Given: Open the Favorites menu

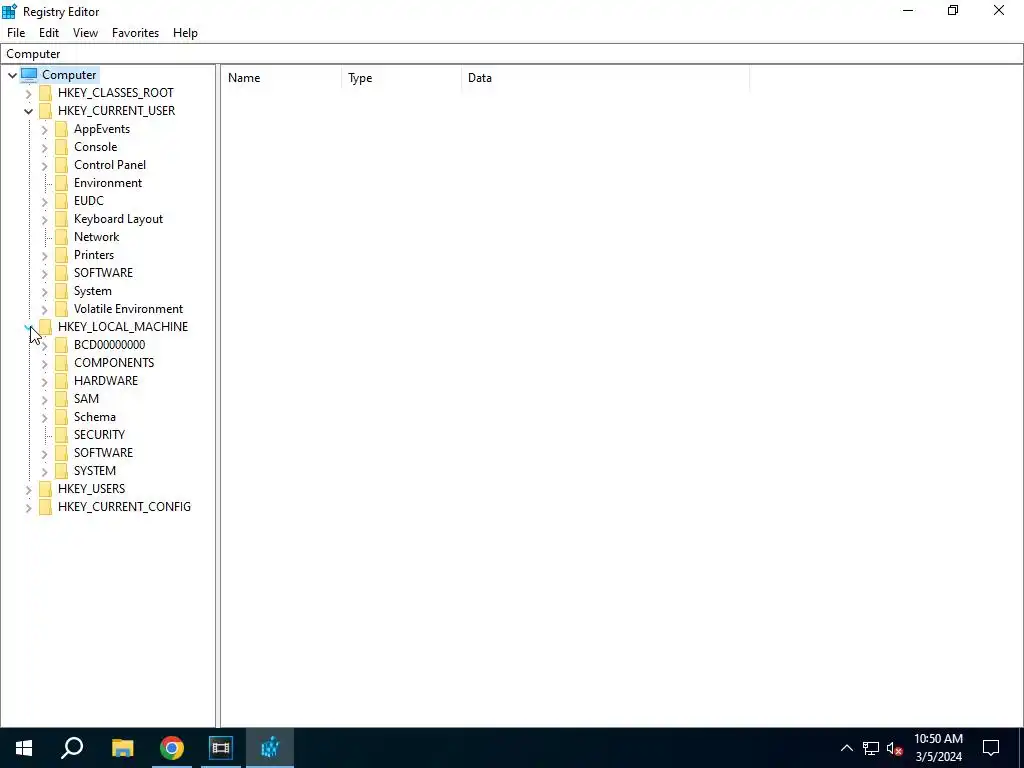Looking at the screenshot, I should [x=135, y=33].
